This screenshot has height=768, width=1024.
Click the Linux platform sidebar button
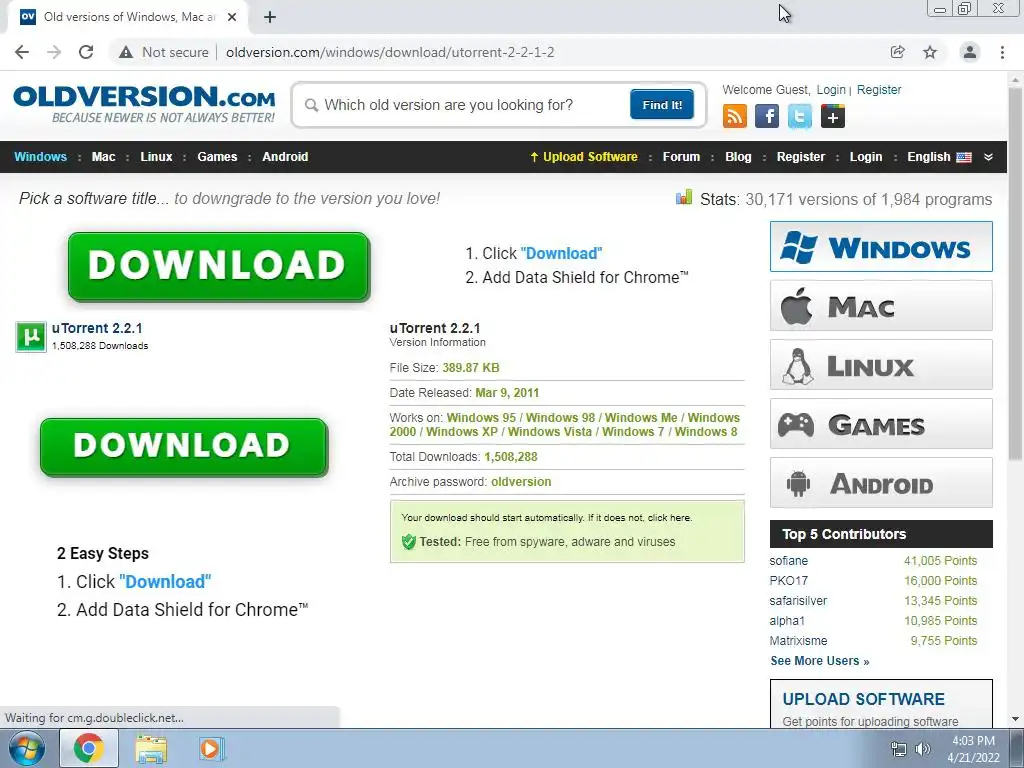[881, 364]
